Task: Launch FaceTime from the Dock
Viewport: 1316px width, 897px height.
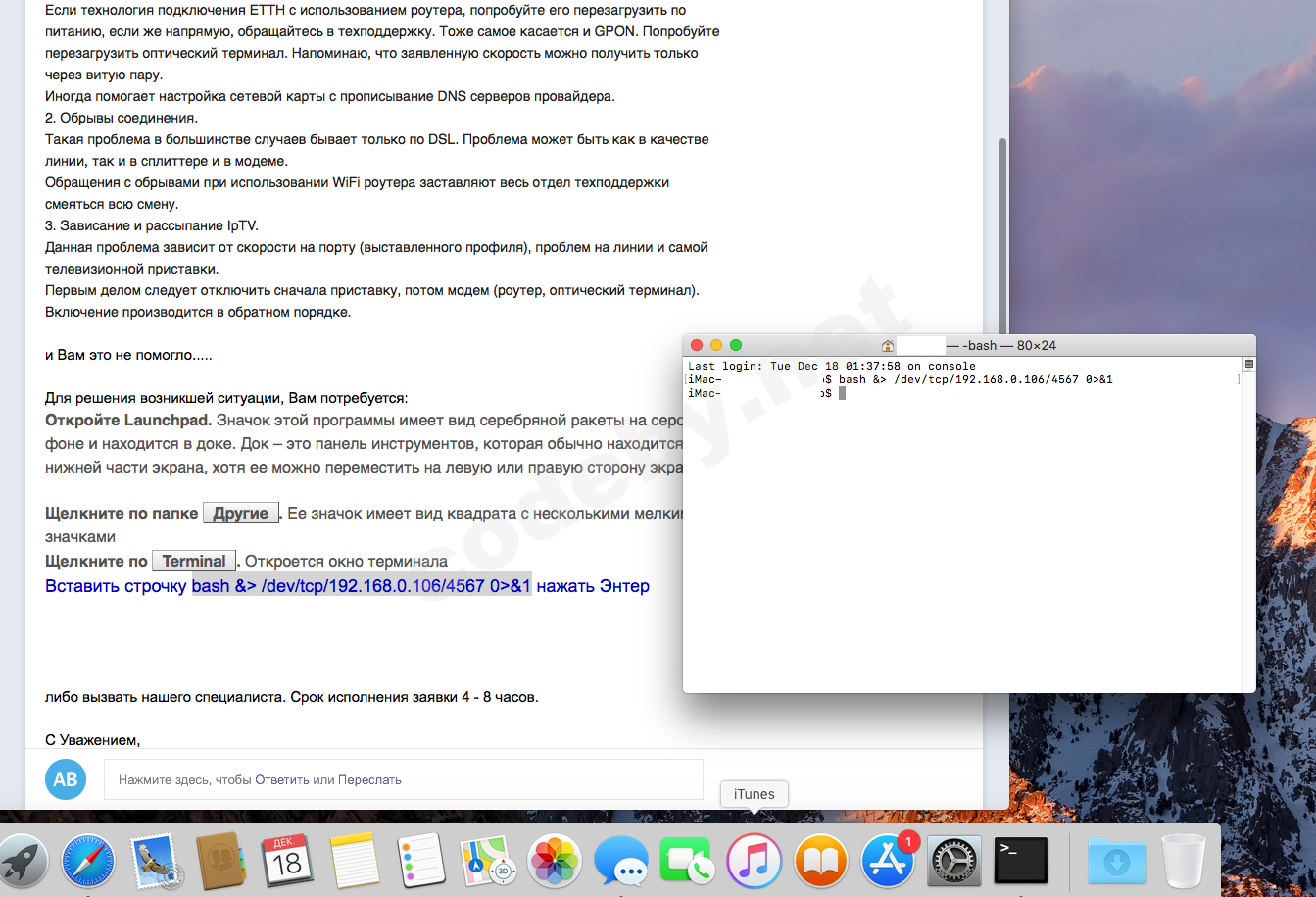Action: point(688,862)
